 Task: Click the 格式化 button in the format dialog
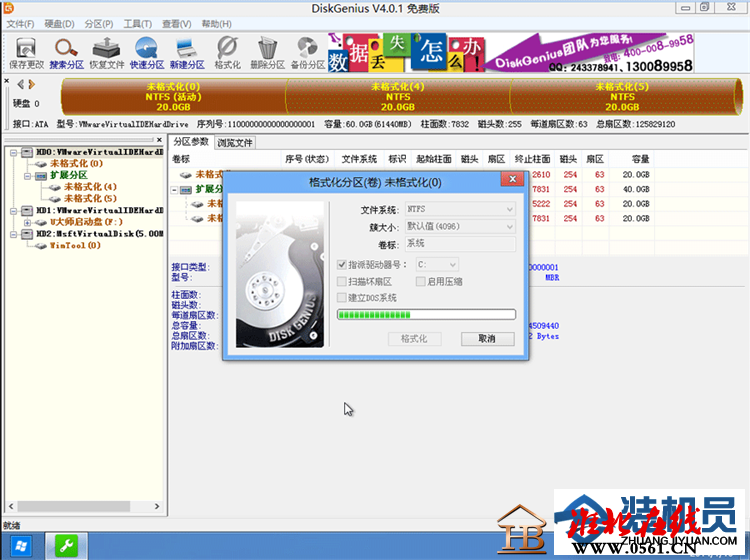414,339
